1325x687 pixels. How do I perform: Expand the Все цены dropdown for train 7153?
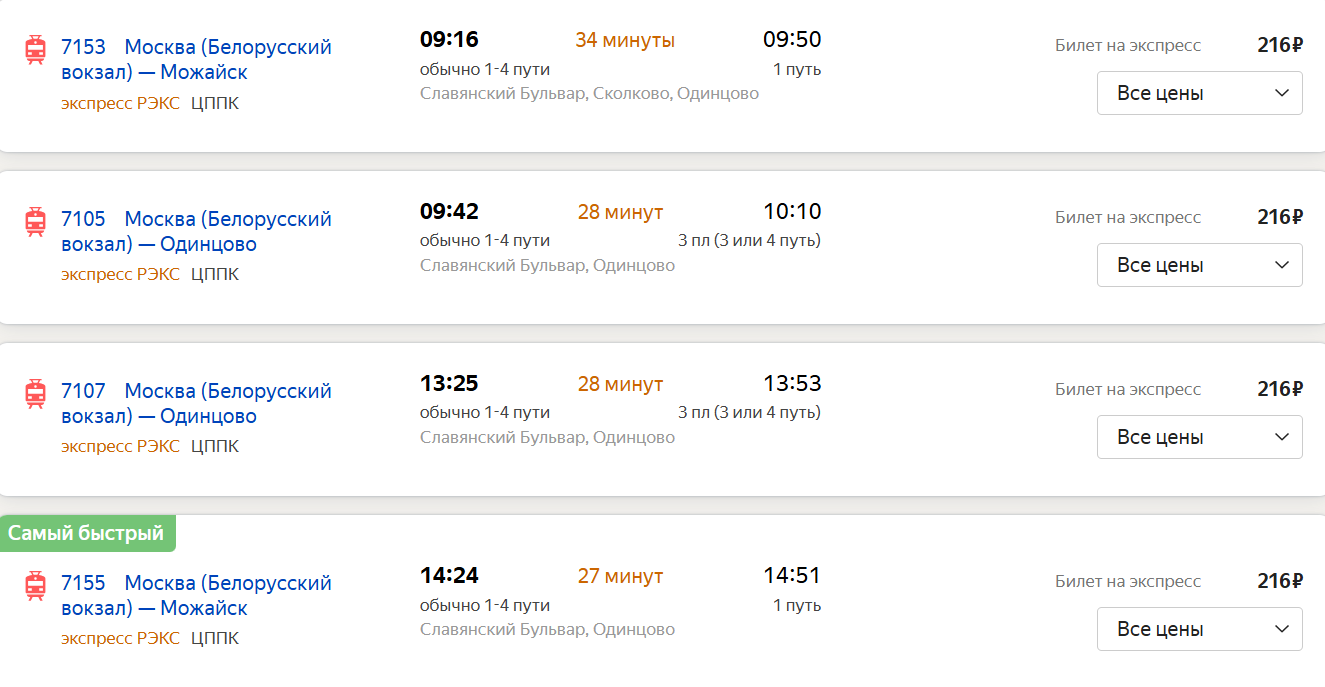click(x=1200, y=93)
